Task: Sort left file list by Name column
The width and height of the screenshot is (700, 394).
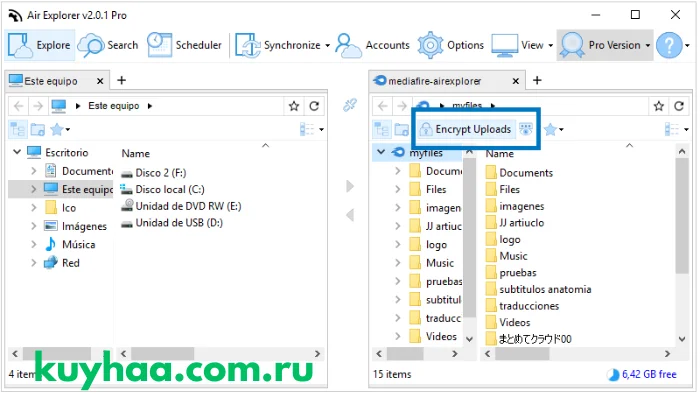Action: coord(136,153)
